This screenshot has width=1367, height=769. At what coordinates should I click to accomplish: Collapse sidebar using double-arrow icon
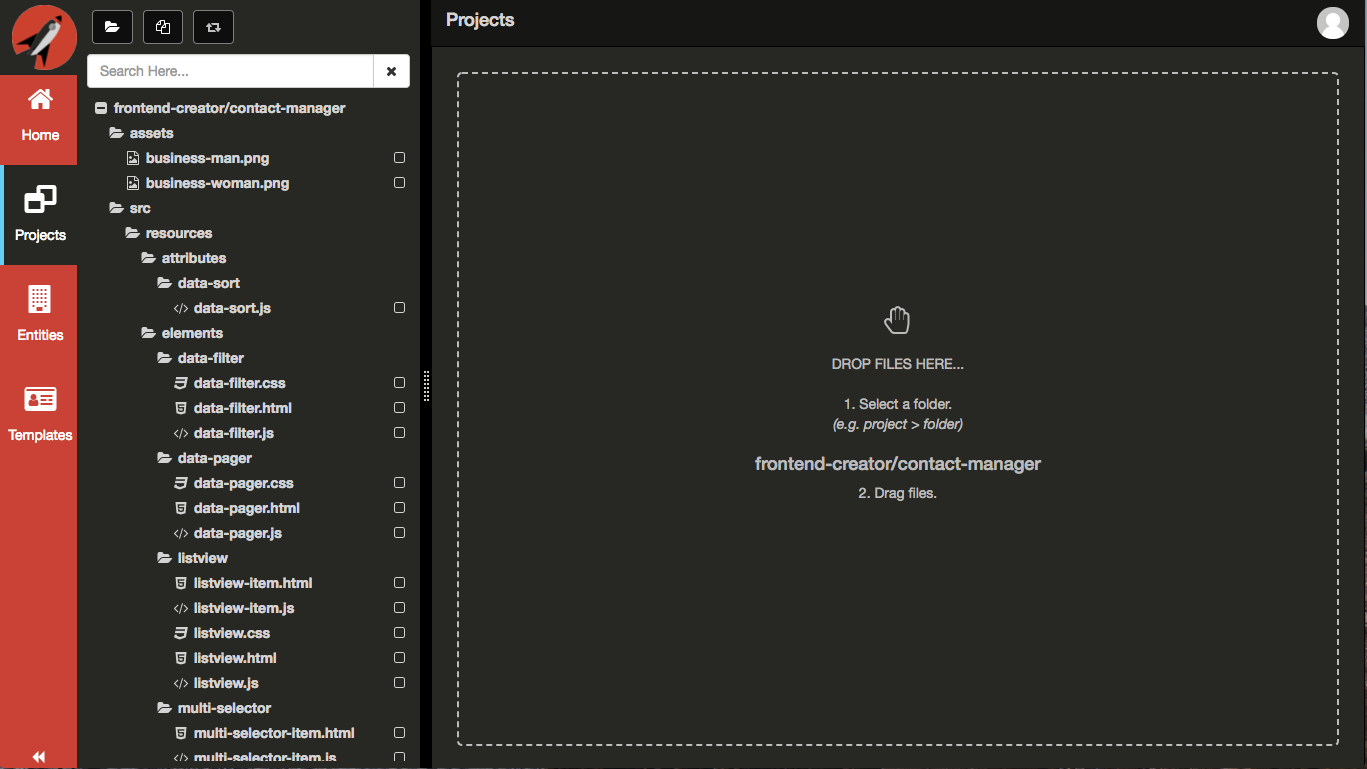39,757
